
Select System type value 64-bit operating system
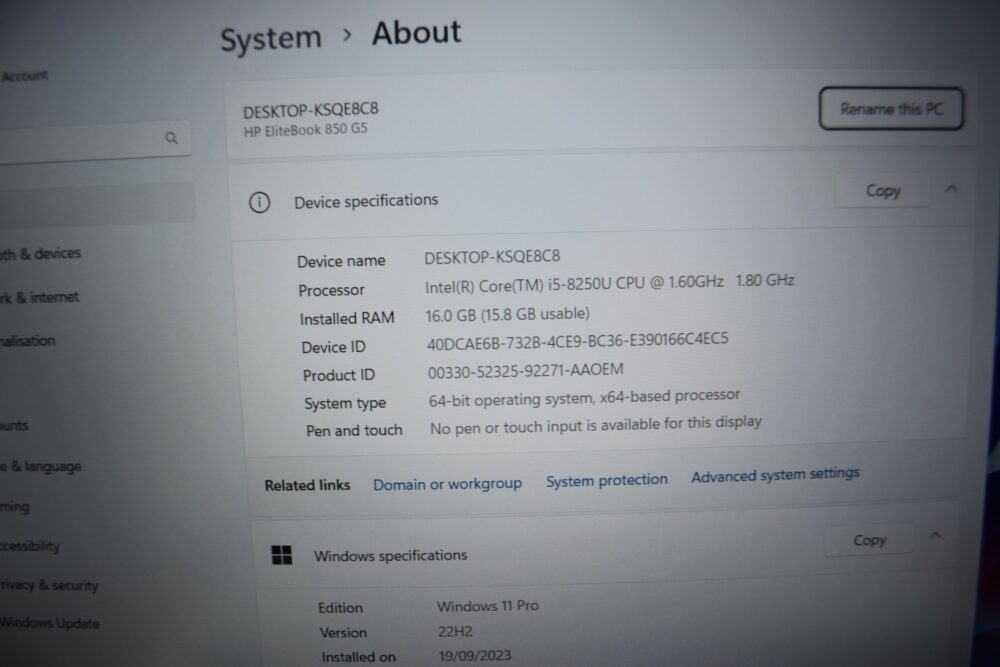(584, 398)
